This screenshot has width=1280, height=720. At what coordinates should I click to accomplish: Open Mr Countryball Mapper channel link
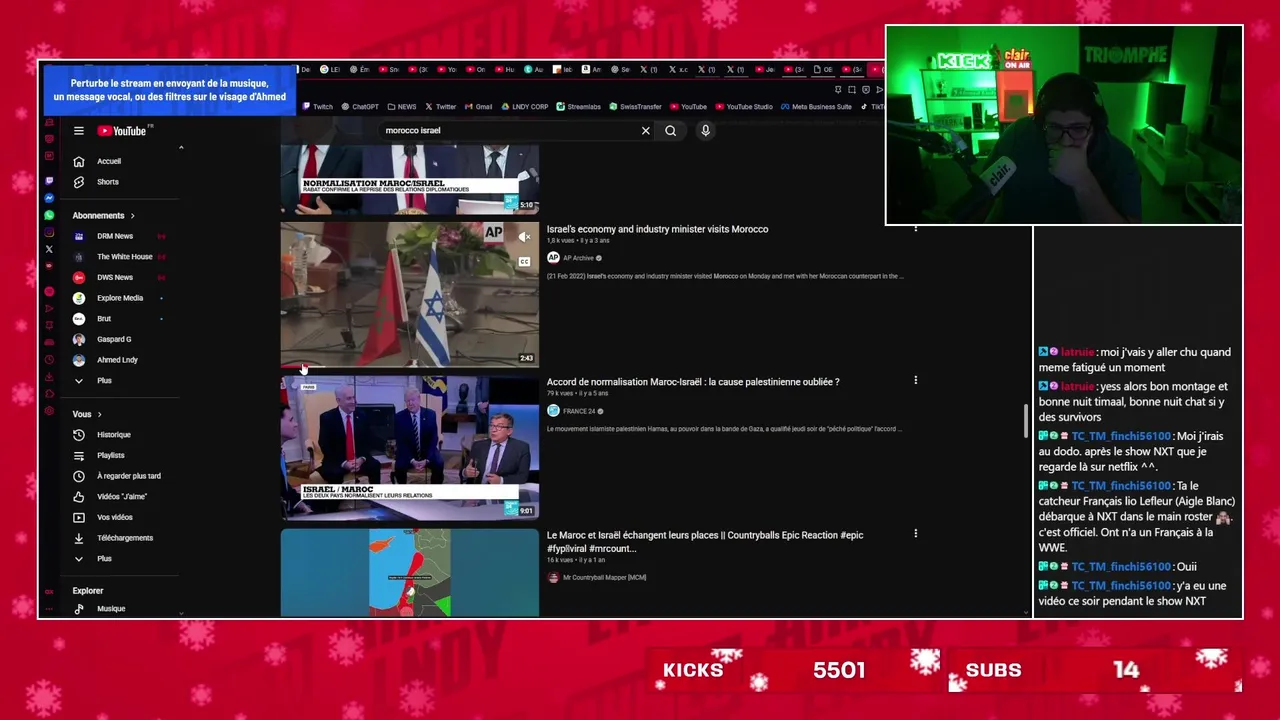[604, 577]
